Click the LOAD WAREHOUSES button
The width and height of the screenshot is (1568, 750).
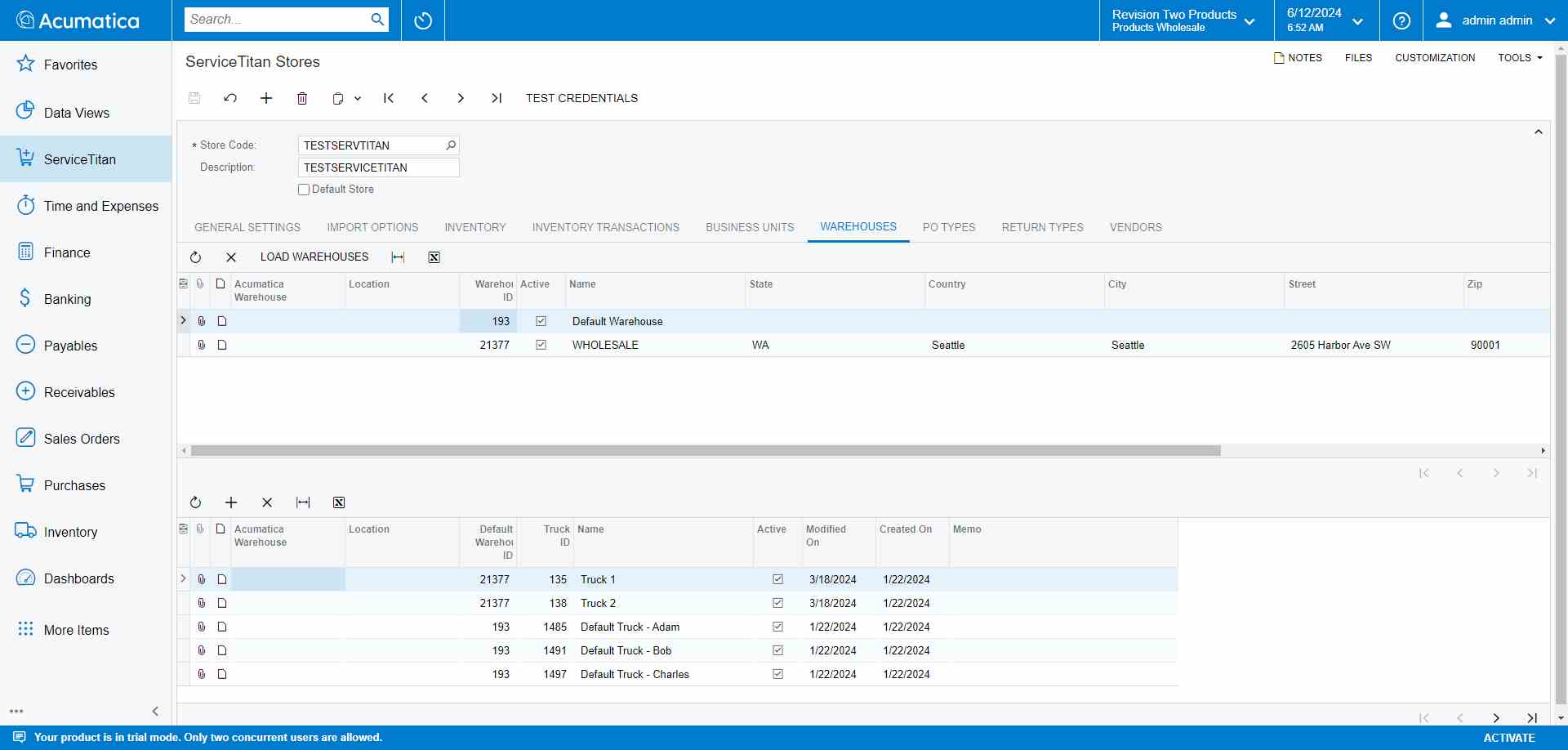(x=314, y=257)
